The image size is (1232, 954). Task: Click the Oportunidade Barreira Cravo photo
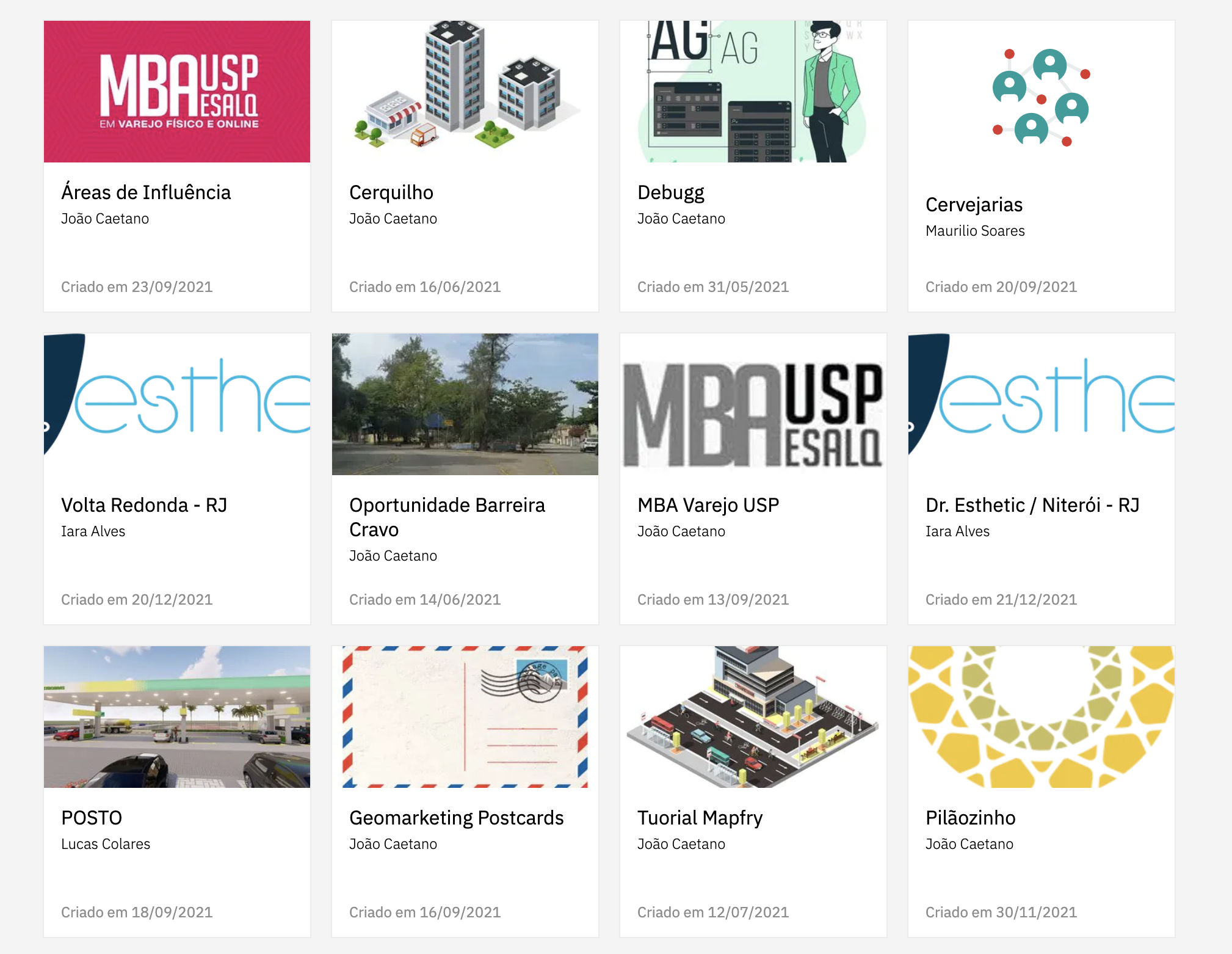[465, 404]
